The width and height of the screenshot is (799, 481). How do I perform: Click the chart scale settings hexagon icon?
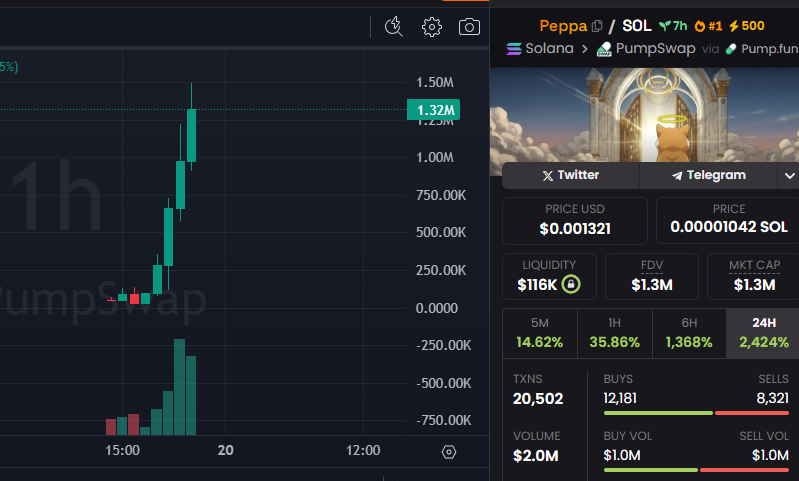448,451
